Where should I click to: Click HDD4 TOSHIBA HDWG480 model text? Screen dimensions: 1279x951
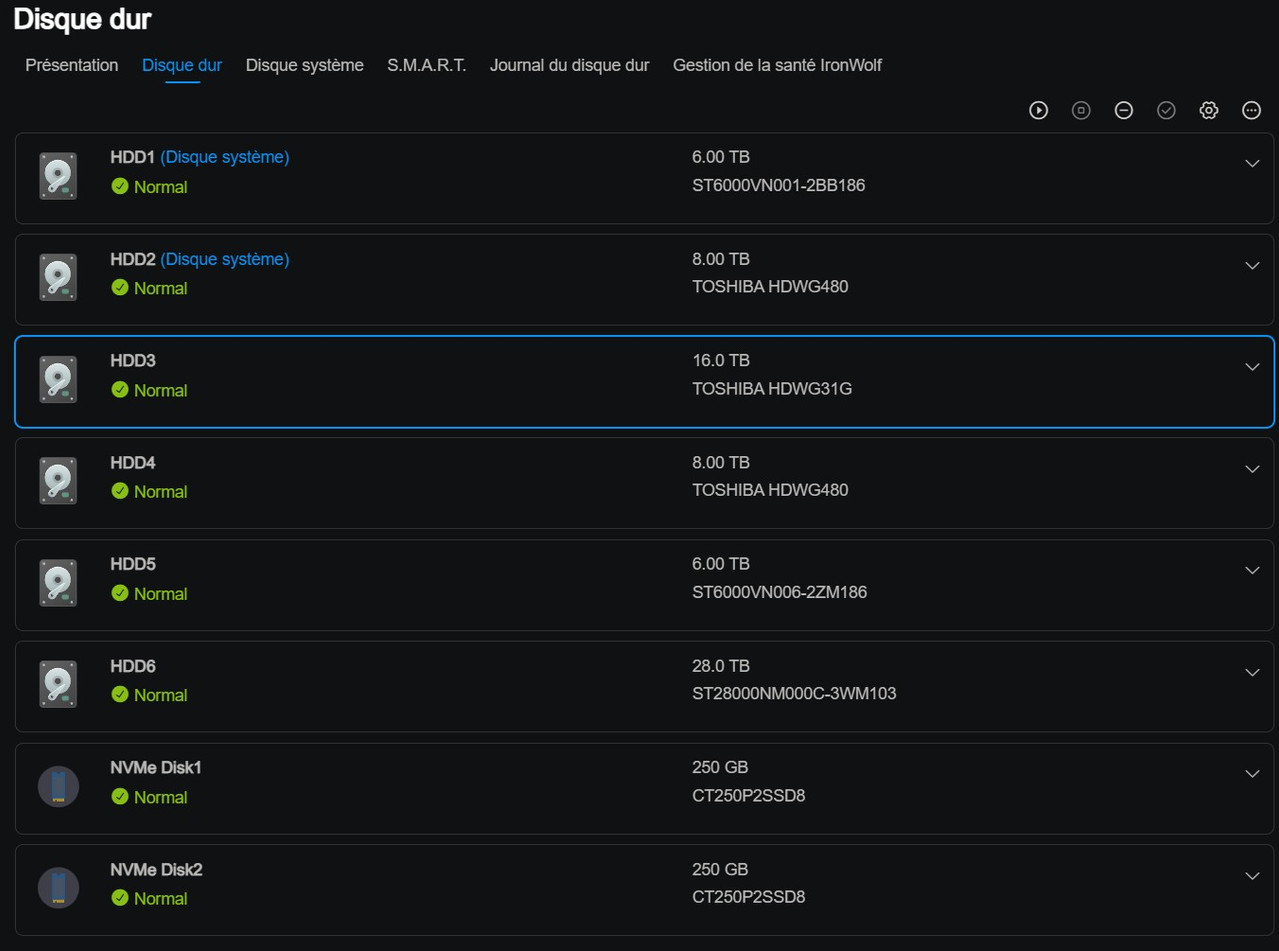tap(770, 490)
